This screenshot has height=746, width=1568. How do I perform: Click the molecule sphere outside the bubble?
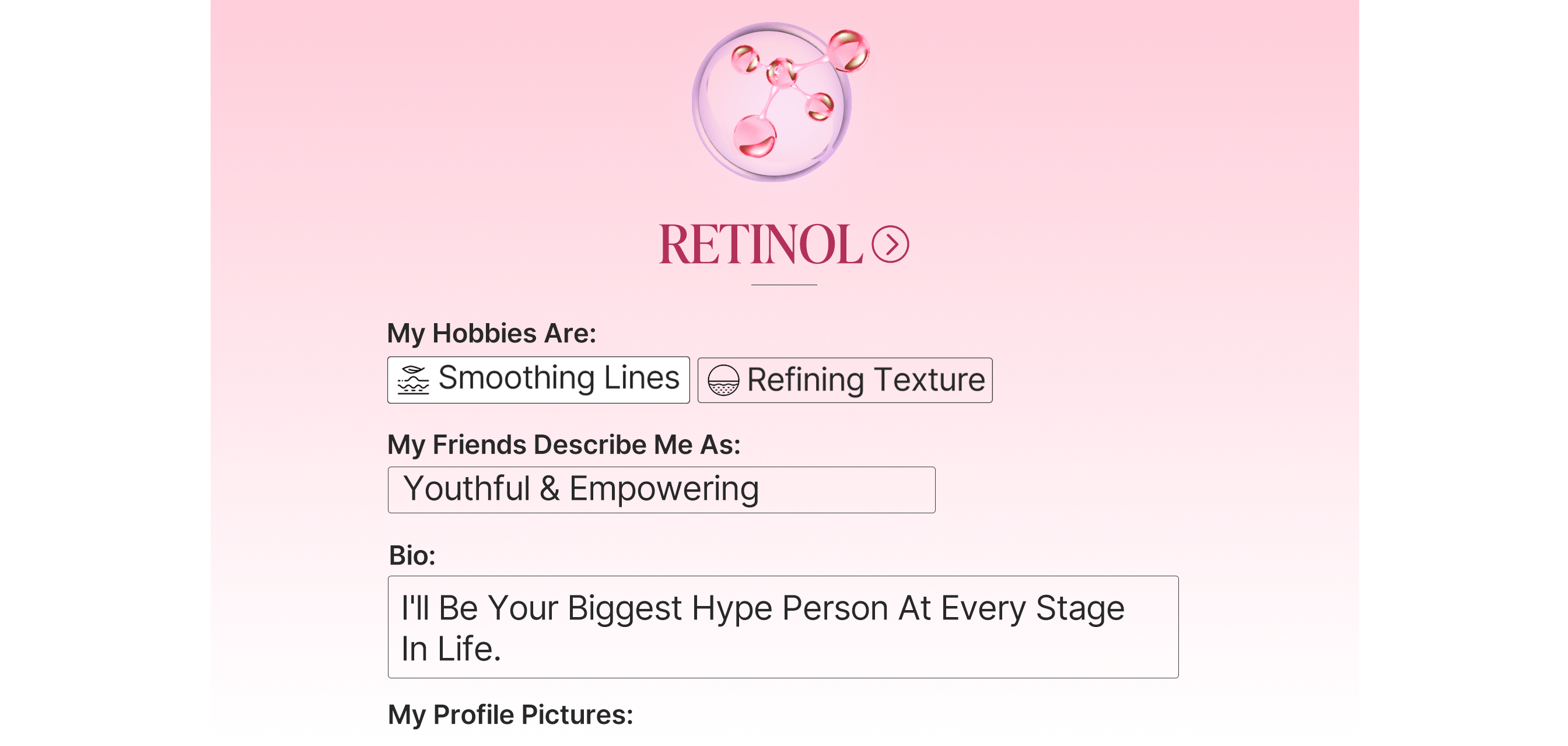(x=849, y=50)
